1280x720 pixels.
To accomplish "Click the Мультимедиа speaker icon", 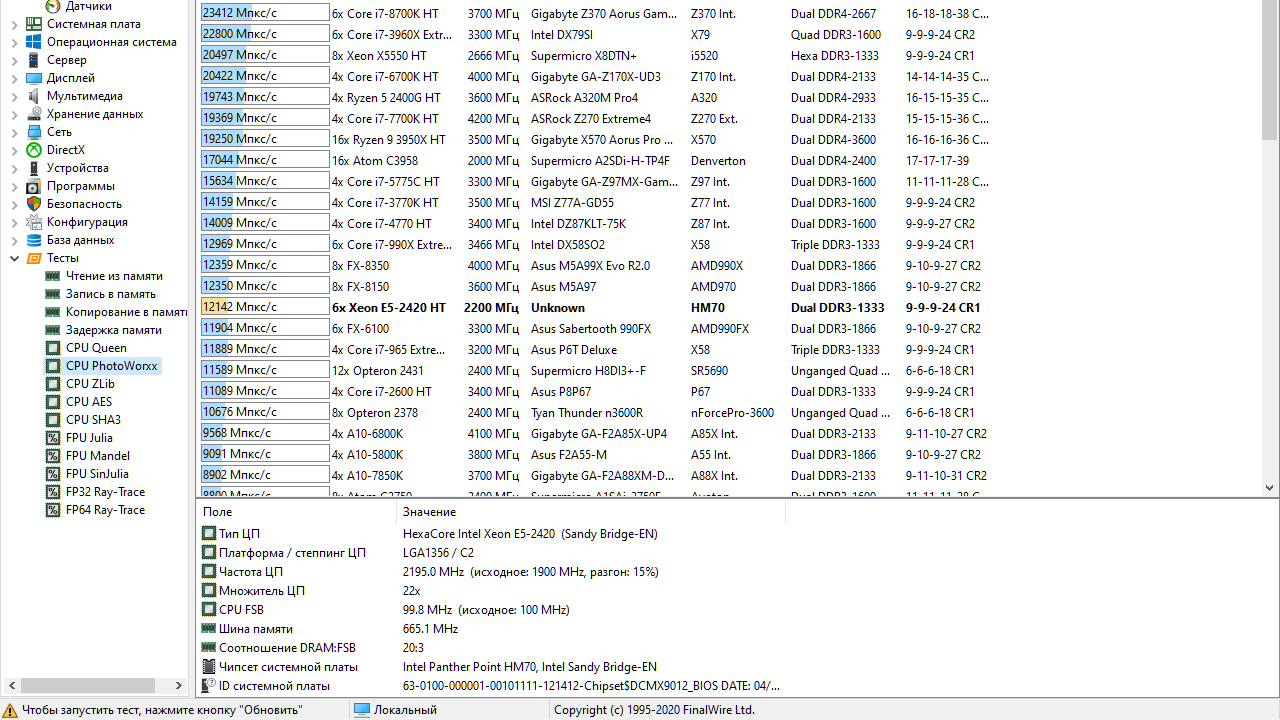I will point(34,96).
